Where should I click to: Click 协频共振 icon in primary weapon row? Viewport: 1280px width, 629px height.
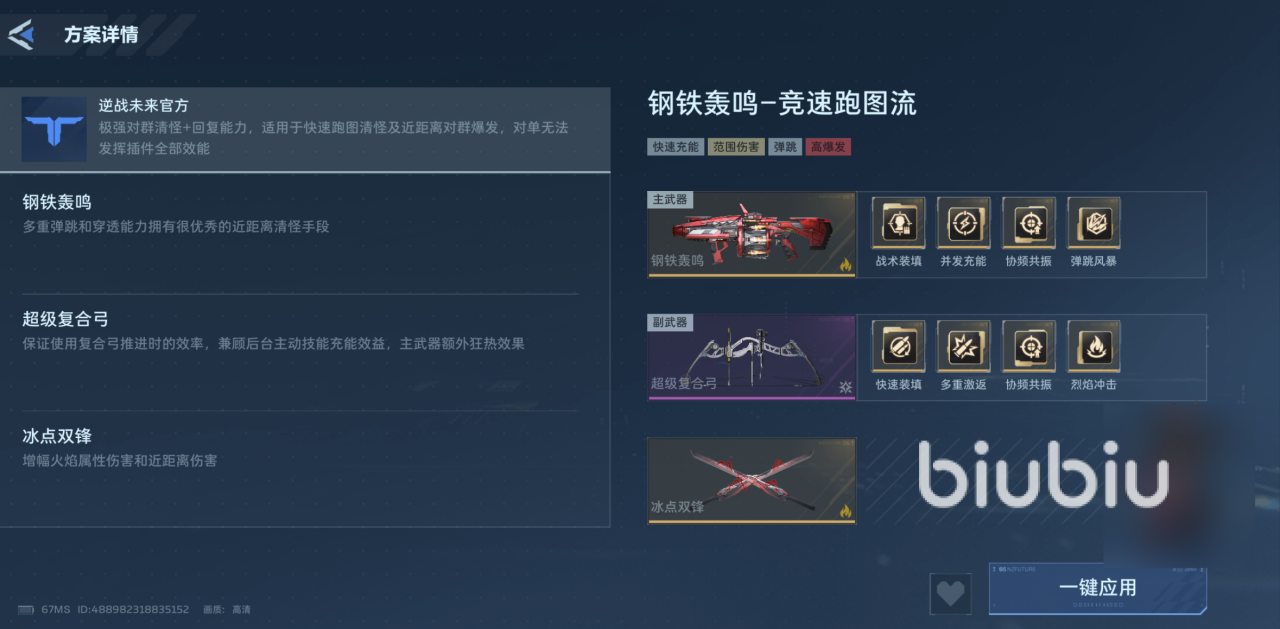pos(1028,223)
